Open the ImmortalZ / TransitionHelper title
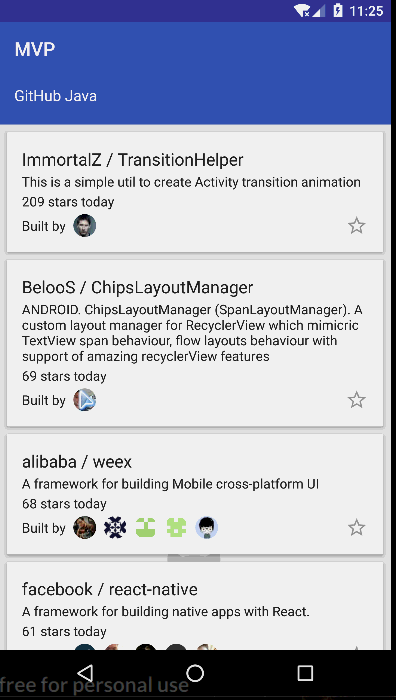 click(x=133, y=160)
